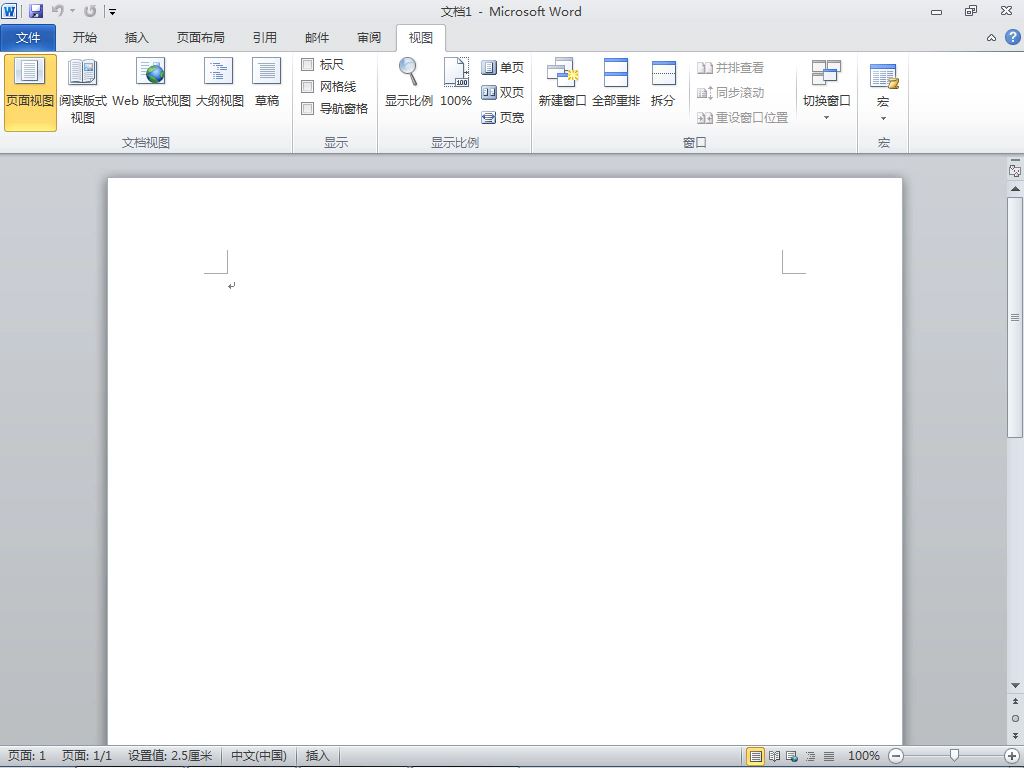This screenshot has height=768, width=1024.
Task: Save document via quick access toolbar
Action: [x=36, y=10]
